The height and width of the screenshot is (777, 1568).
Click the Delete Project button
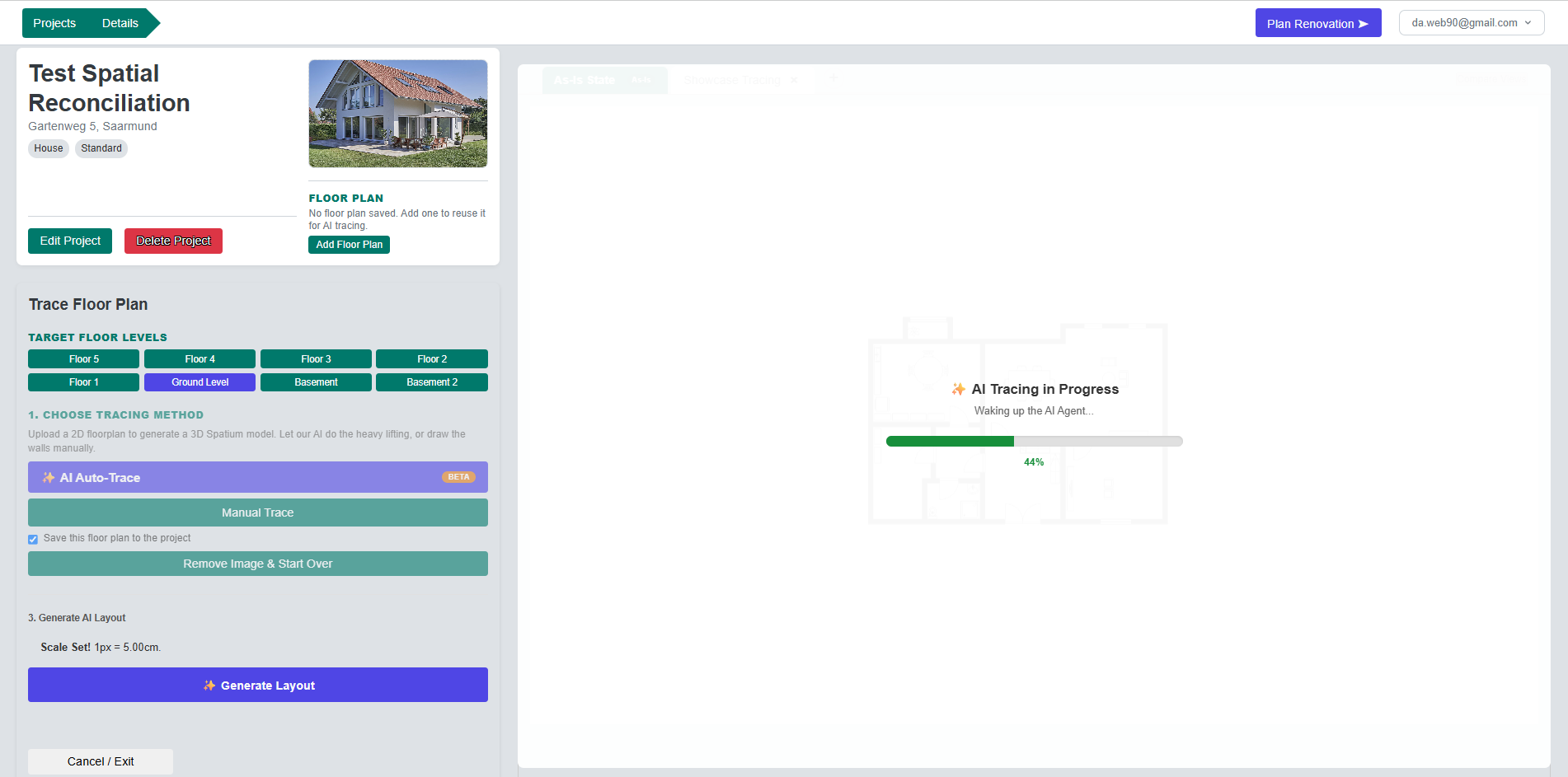(173, 241)
